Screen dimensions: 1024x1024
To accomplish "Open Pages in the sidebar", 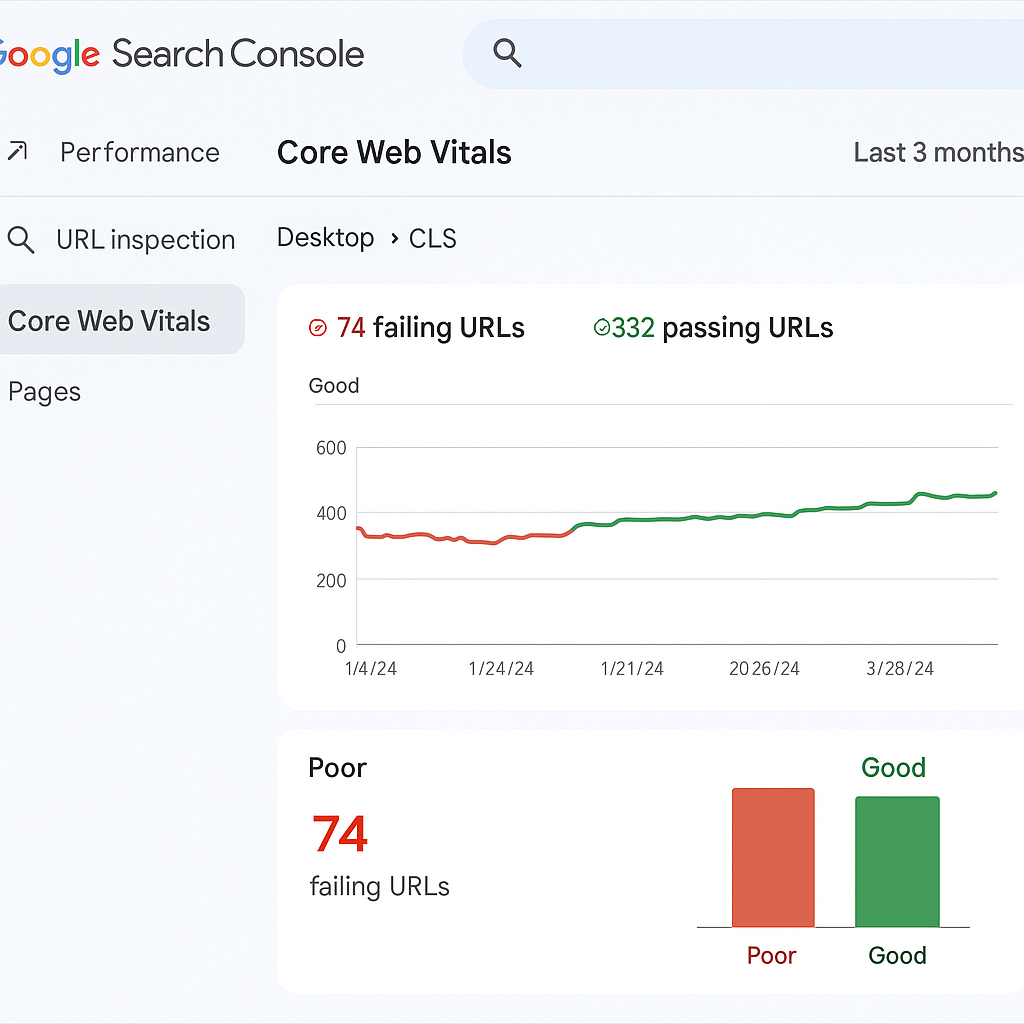I will (x=44, y=392).
